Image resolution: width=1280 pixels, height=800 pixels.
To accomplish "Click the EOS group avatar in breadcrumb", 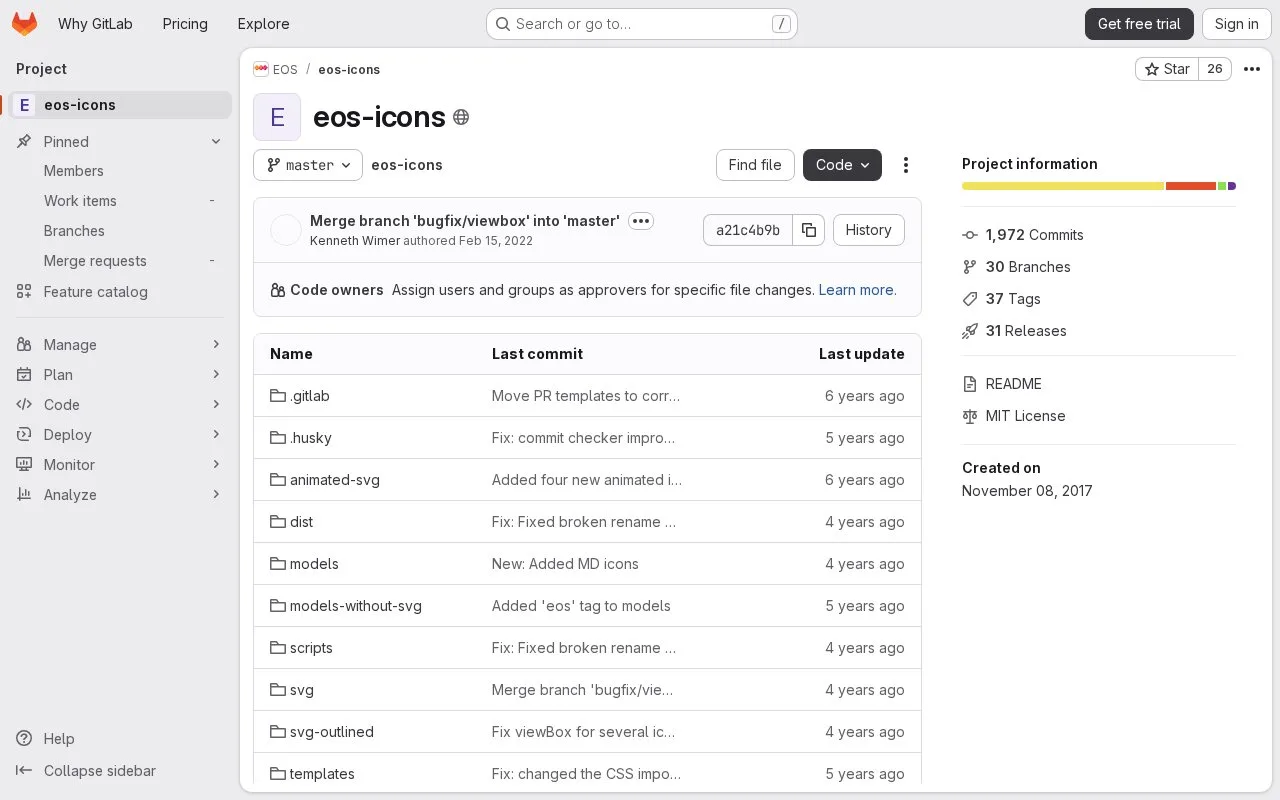I will coord(261,69).
